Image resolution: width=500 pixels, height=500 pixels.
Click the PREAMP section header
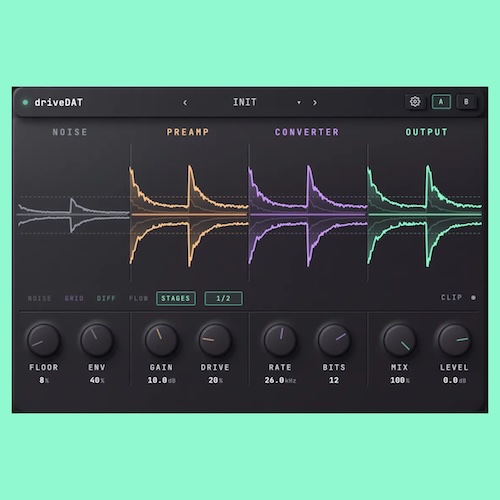(188, 132)
